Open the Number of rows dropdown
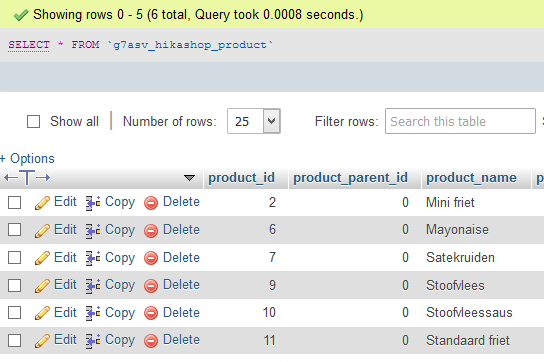This screenshot has height=362, width=544. tap(254, 121)
